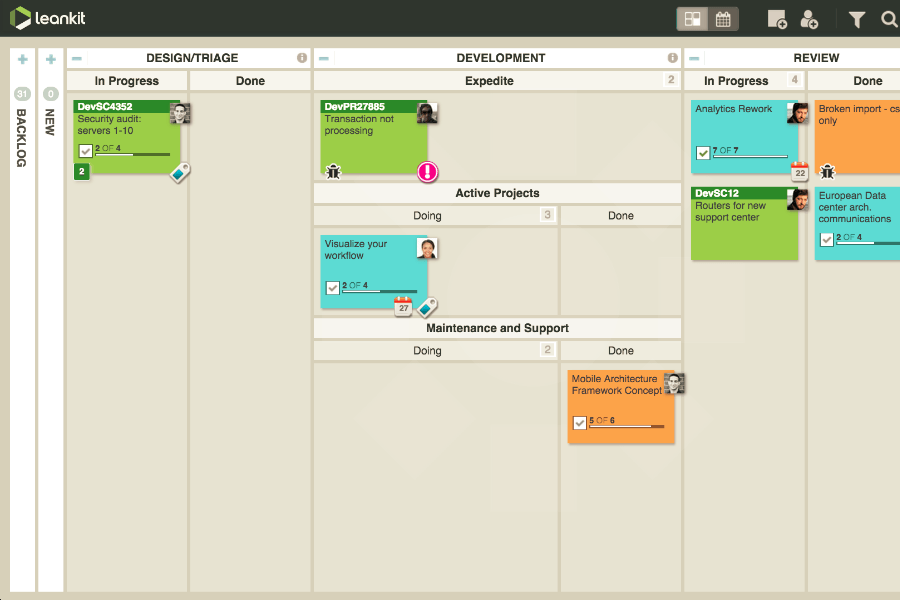Select Maintenance and Support lane header

[x=497, y=328]
